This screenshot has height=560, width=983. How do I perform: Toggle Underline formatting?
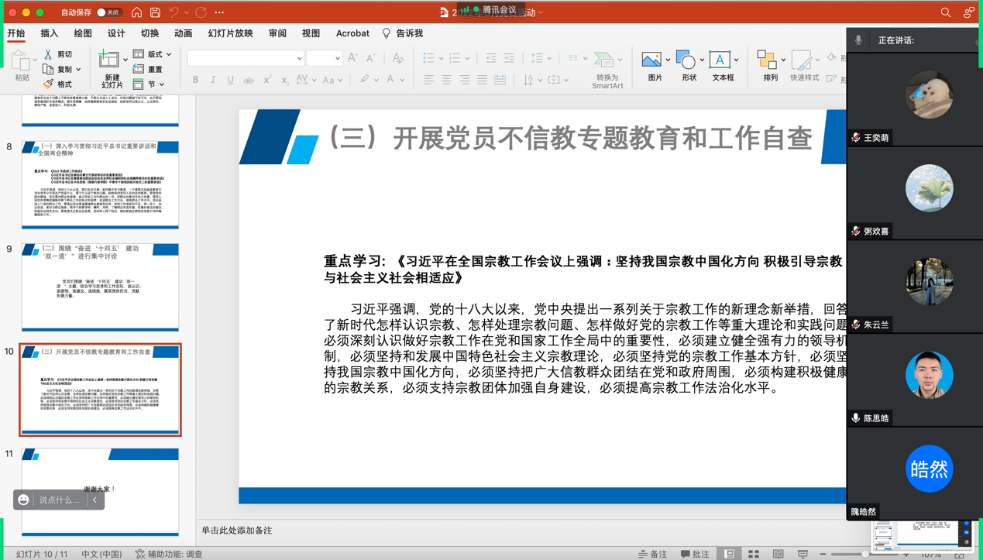pyautogui.click(x=231, y=80)
